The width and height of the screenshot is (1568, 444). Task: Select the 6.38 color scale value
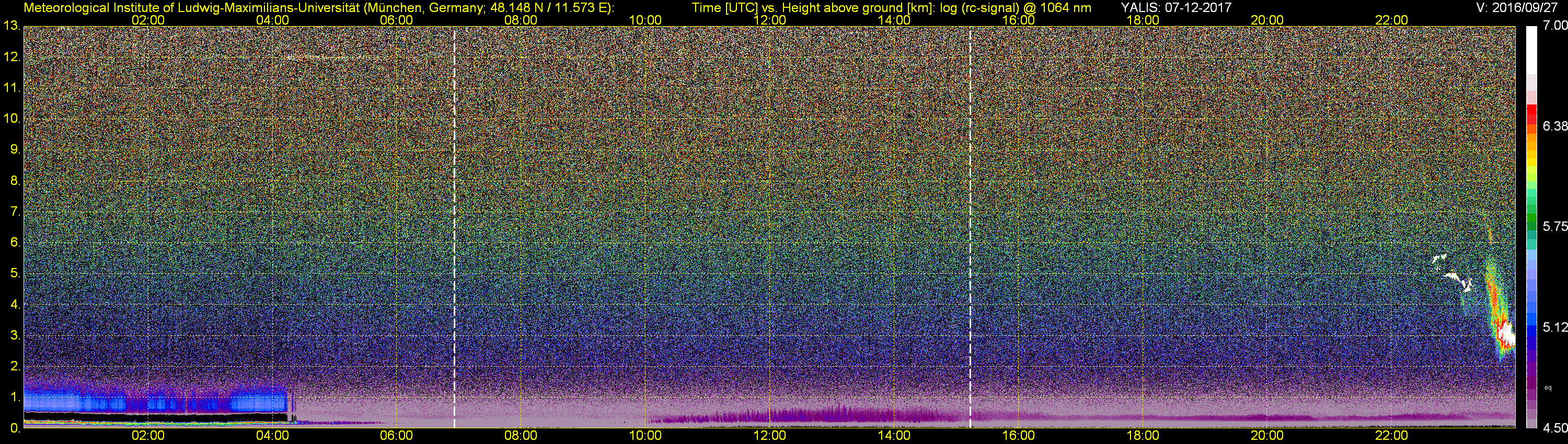(1555, 126)
